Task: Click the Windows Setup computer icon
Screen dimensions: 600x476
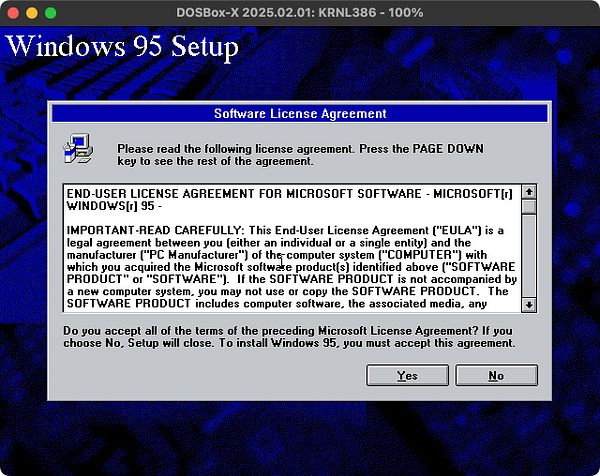Action: coord(78,149)
